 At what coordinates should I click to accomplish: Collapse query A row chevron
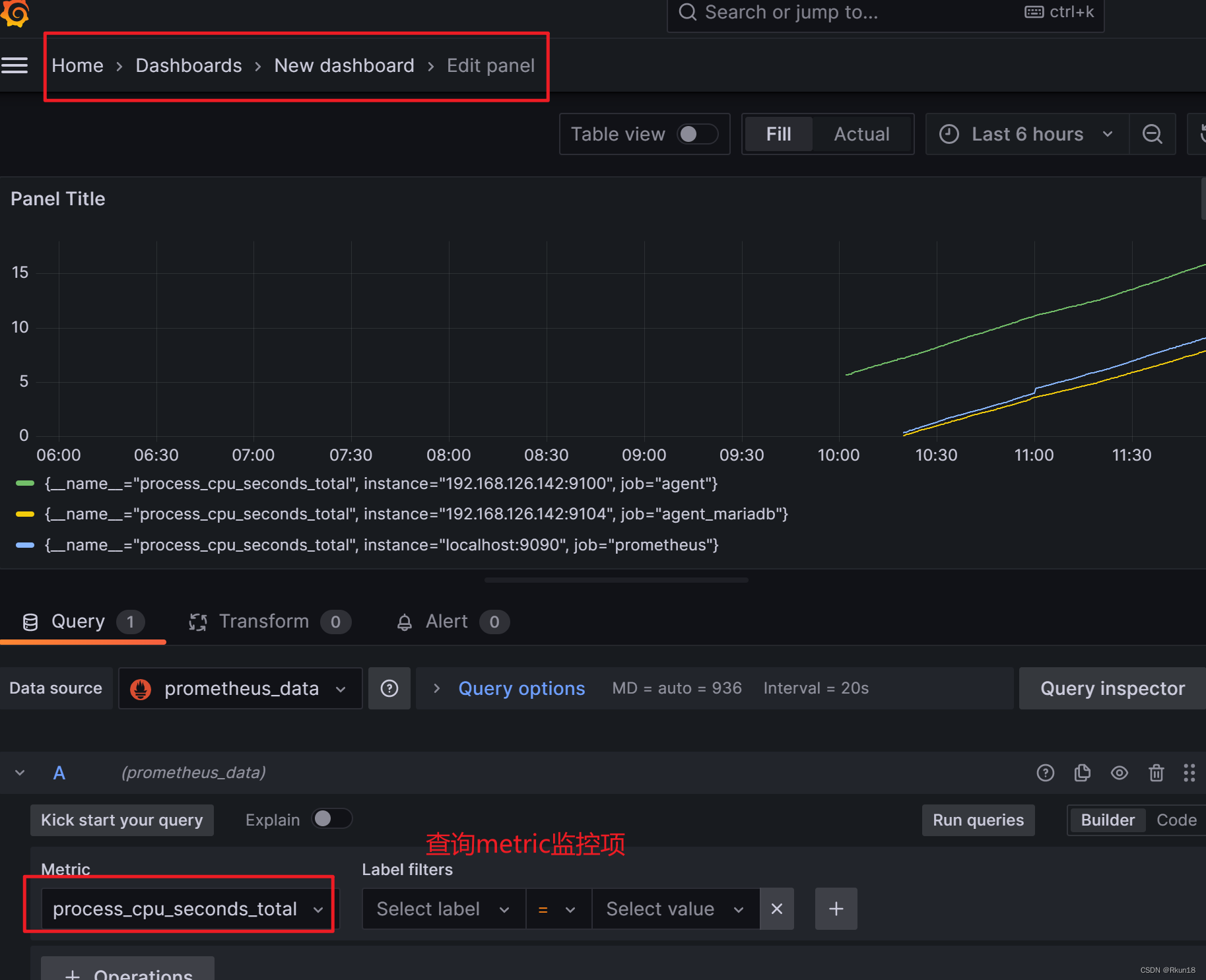point(20,773)
